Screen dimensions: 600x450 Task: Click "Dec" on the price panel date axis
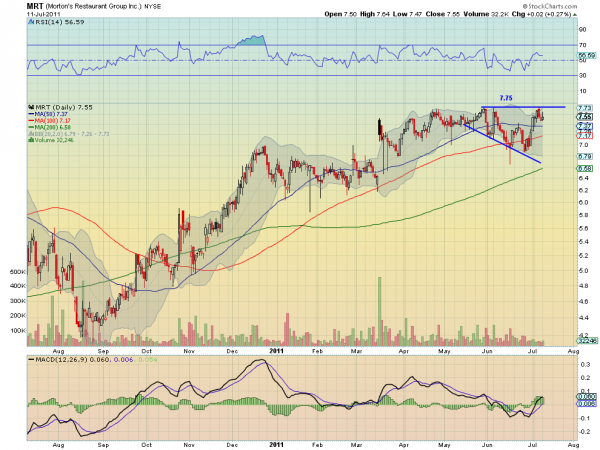point(232,351)
